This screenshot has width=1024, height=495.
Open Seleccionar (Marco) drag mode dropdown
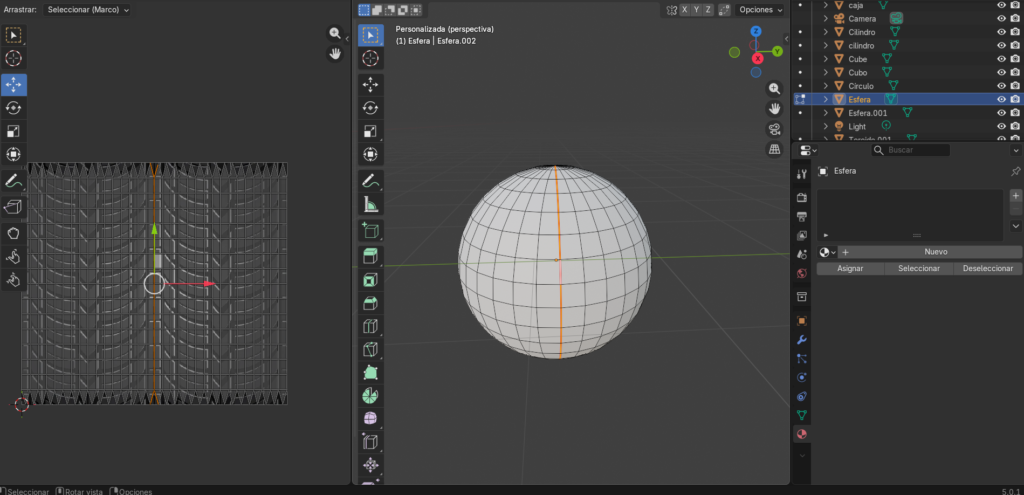pyautogui.click(x=88, y=9)
